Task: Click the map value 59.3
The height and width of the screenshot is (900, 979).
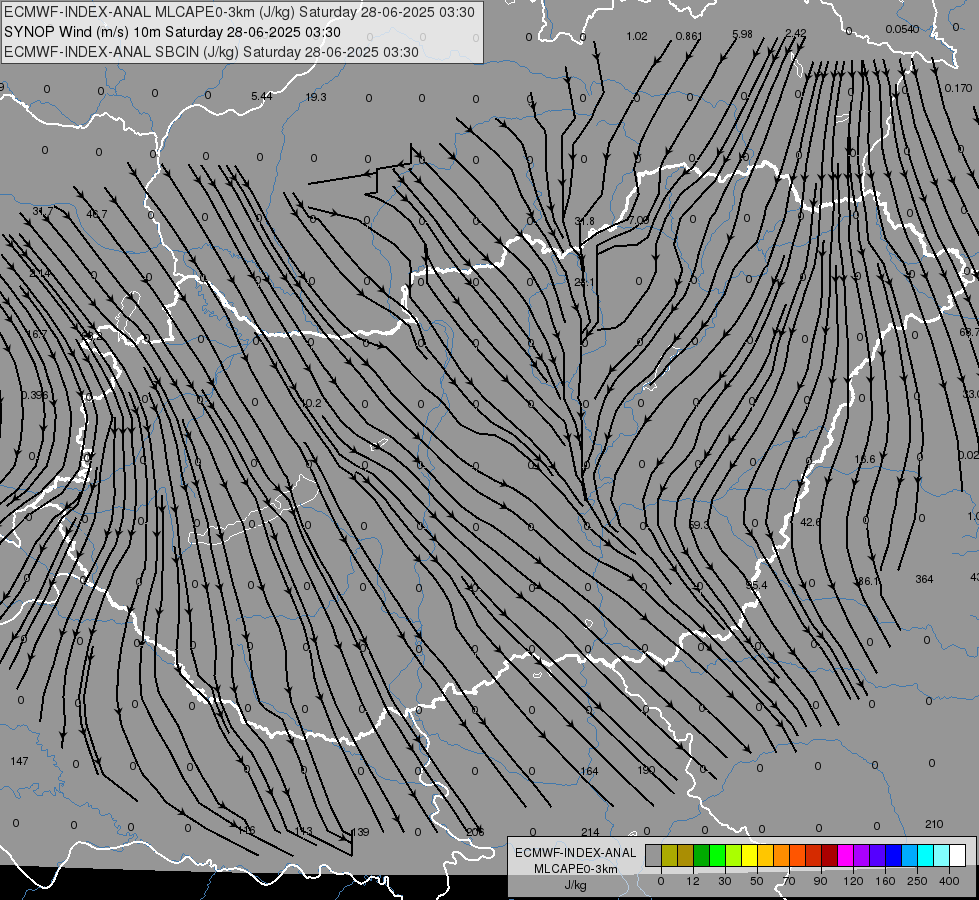Action: click(699, 525)
